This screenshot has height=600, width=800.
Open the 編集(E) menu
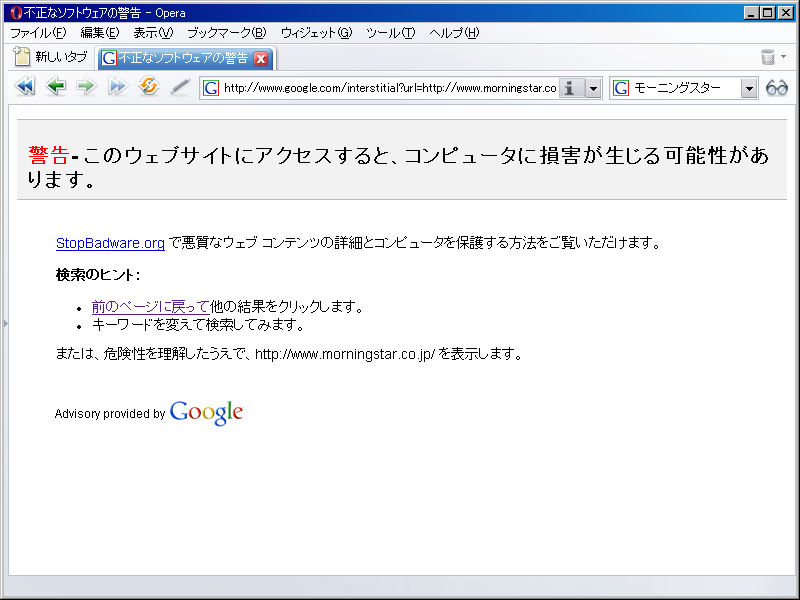click(99, 33)
